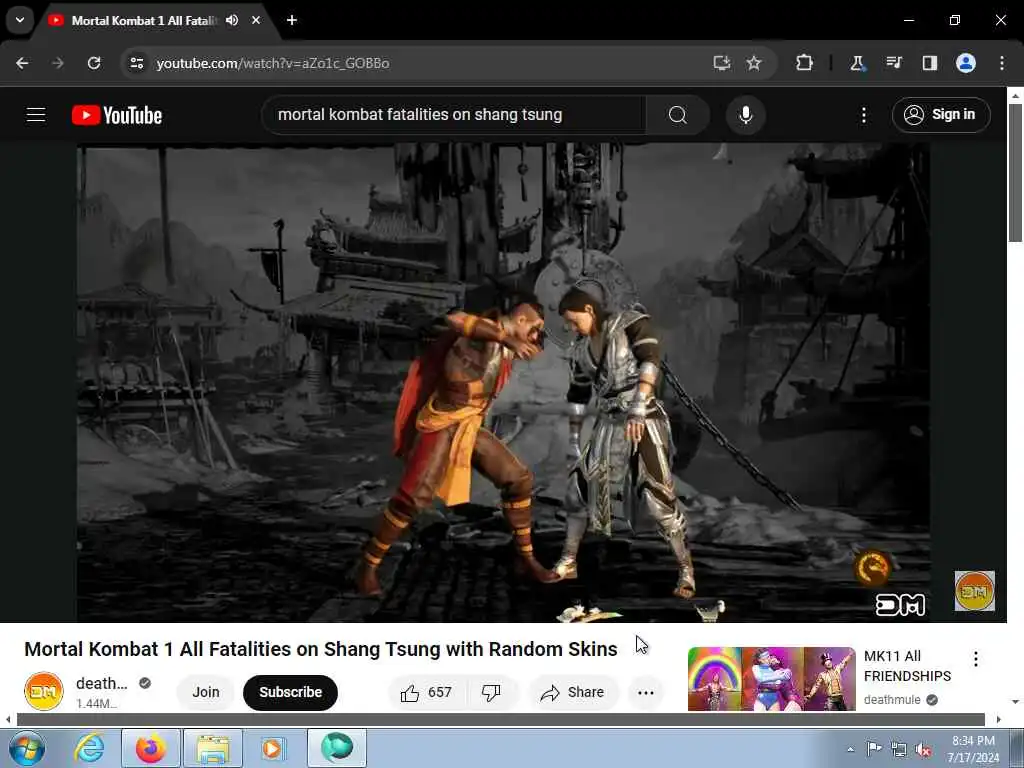Launch Internet Explorer from taskbar
Viewport: 1024px width, 768px height.
pyautogui.click(x=89, y=748)
